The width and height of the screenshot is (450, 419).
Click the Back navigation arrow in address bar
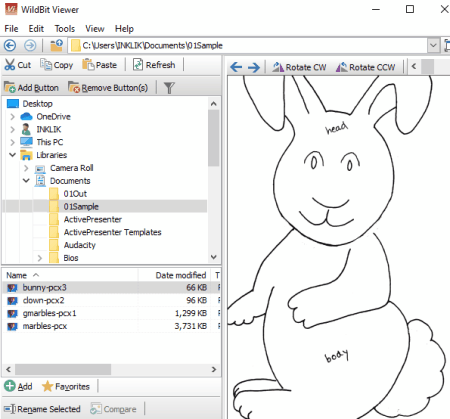tap(10, 45)
